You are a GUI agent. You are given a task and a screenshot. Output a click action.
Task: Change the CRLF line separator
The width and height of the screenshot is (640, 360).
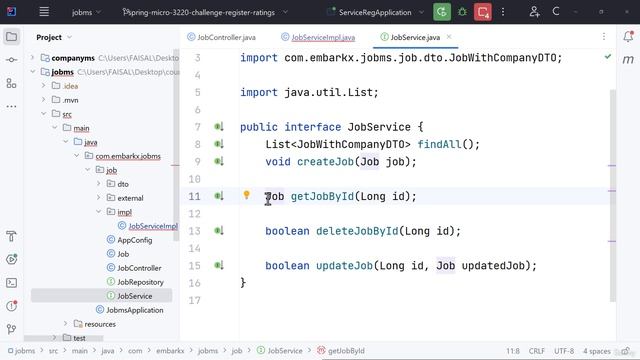point(537,351)
